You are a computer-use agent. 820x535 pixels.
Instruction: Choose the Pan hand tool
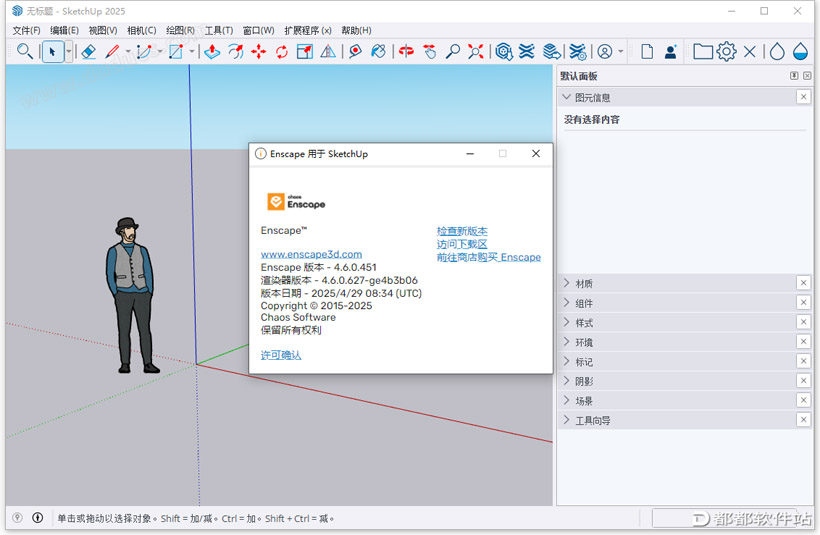pos(430,51)
